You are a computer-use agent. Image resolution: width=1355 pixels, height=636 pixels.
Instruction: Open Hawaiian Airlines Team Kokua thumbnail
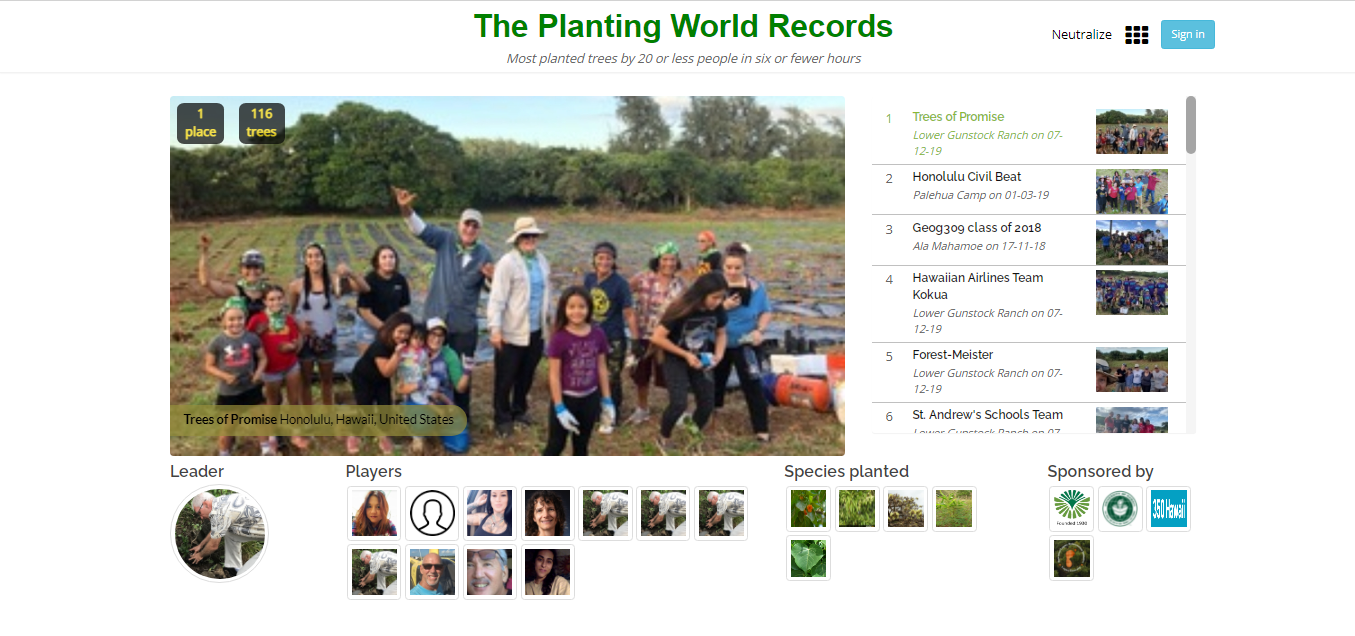click(x=1131, y=293)
